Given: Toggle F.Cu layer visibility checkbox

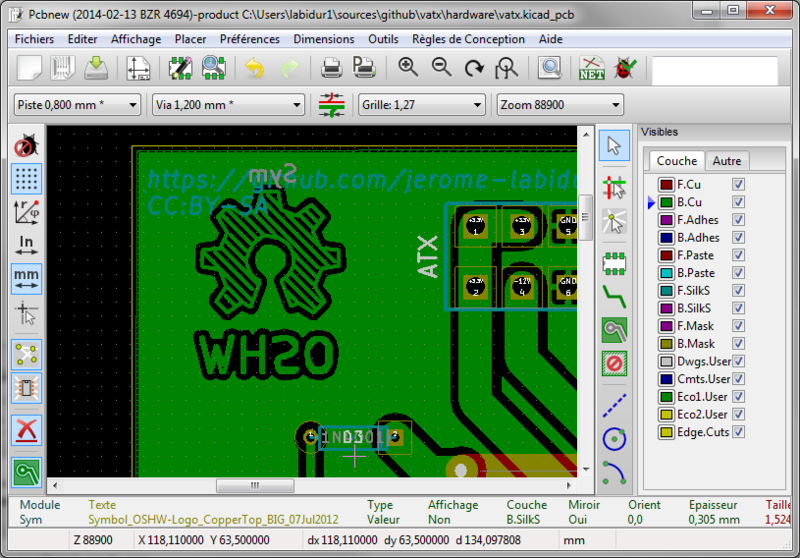Looking at the screenshot, I should [x=738, y=184].
